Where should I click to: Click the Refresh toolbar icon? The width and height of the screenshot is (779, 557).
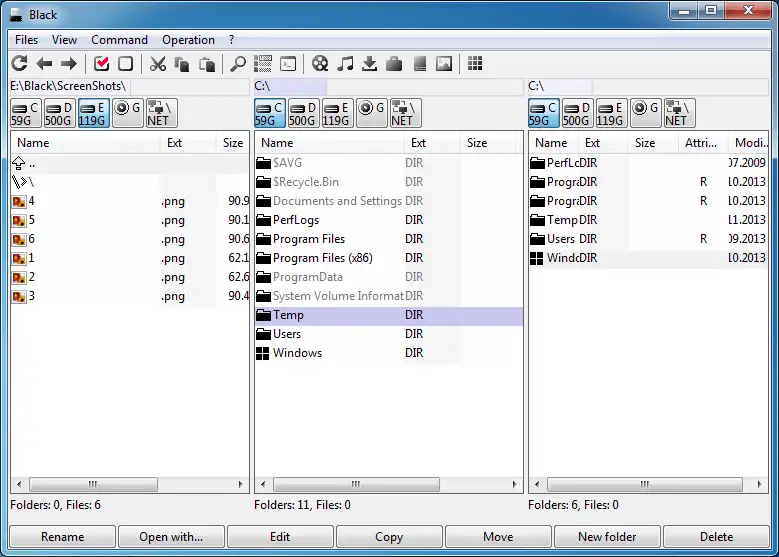[x=19, y=64]
